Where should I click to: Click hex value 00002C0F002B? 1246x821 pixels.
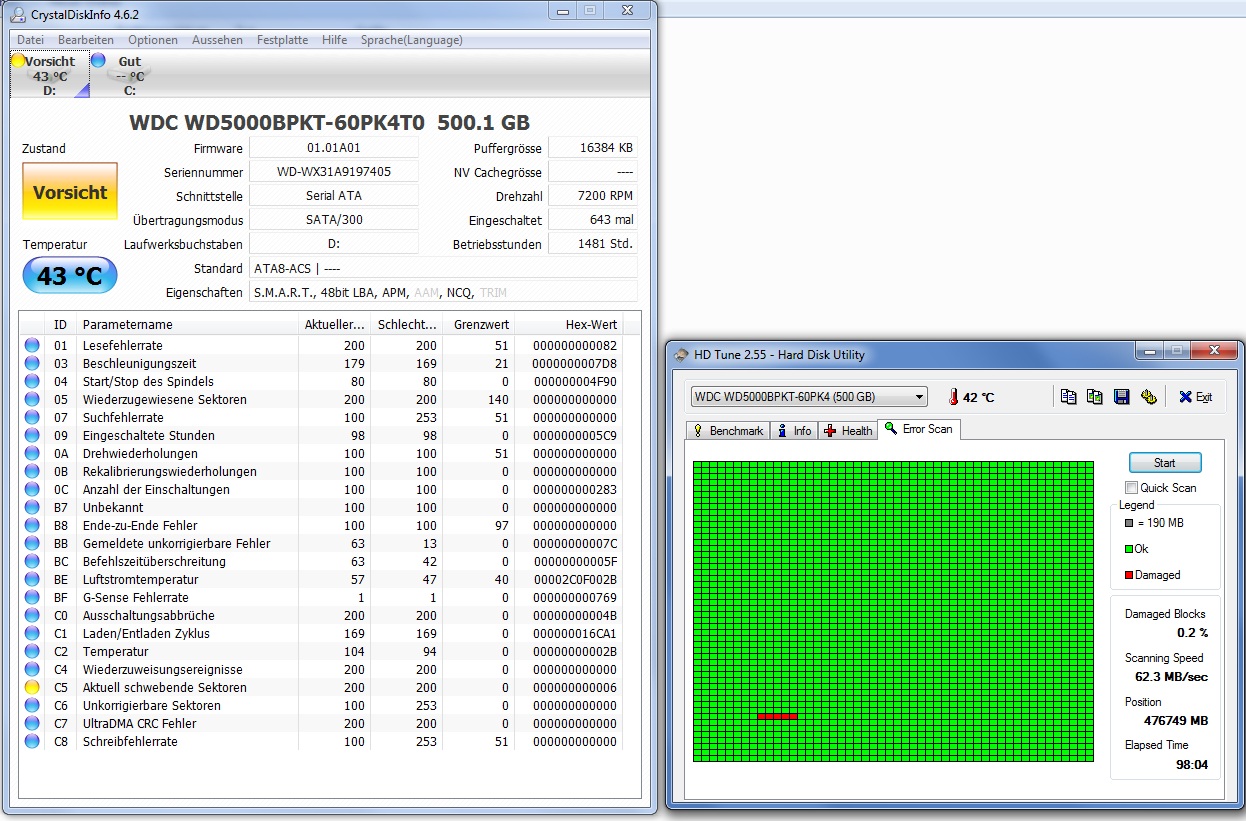coord(575,579)
